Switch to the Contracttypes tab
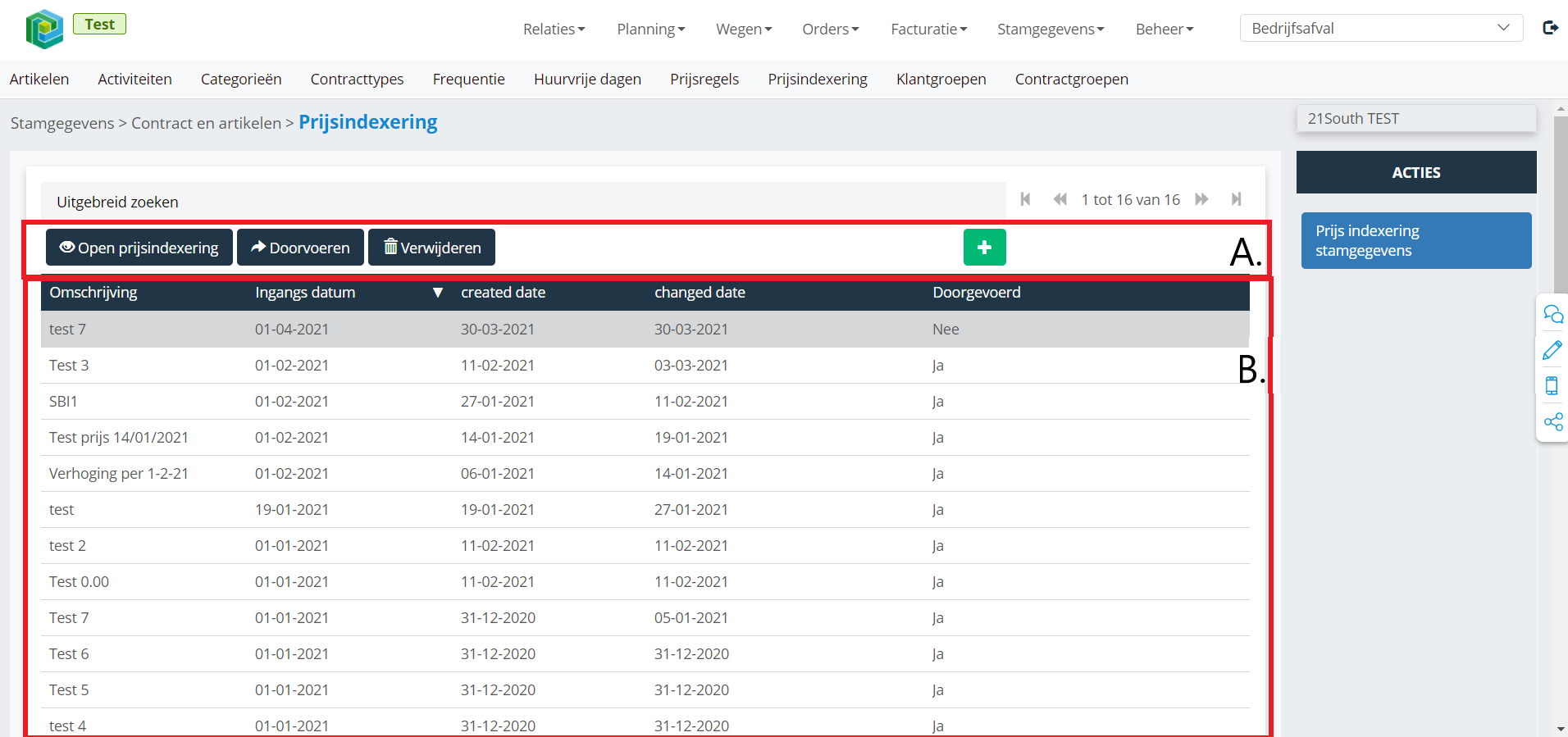Image resolution: width=1568 pixels, height=737 pixels. pyautogui.click(x=357, y=79)
